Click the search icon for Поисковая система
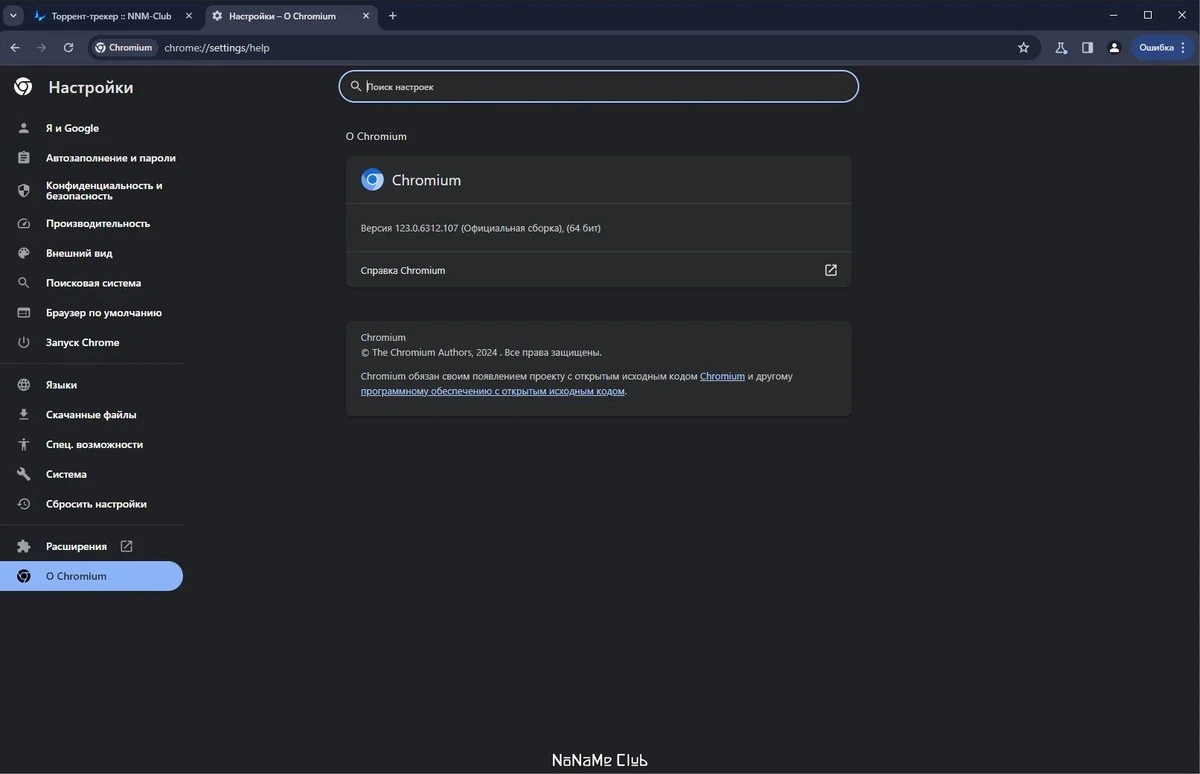 click(x=24, y=283)
